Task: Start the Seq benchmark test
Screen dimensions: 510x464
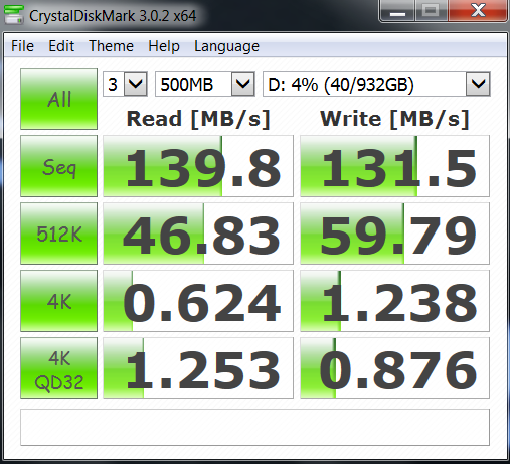Action: pos(59,166)
